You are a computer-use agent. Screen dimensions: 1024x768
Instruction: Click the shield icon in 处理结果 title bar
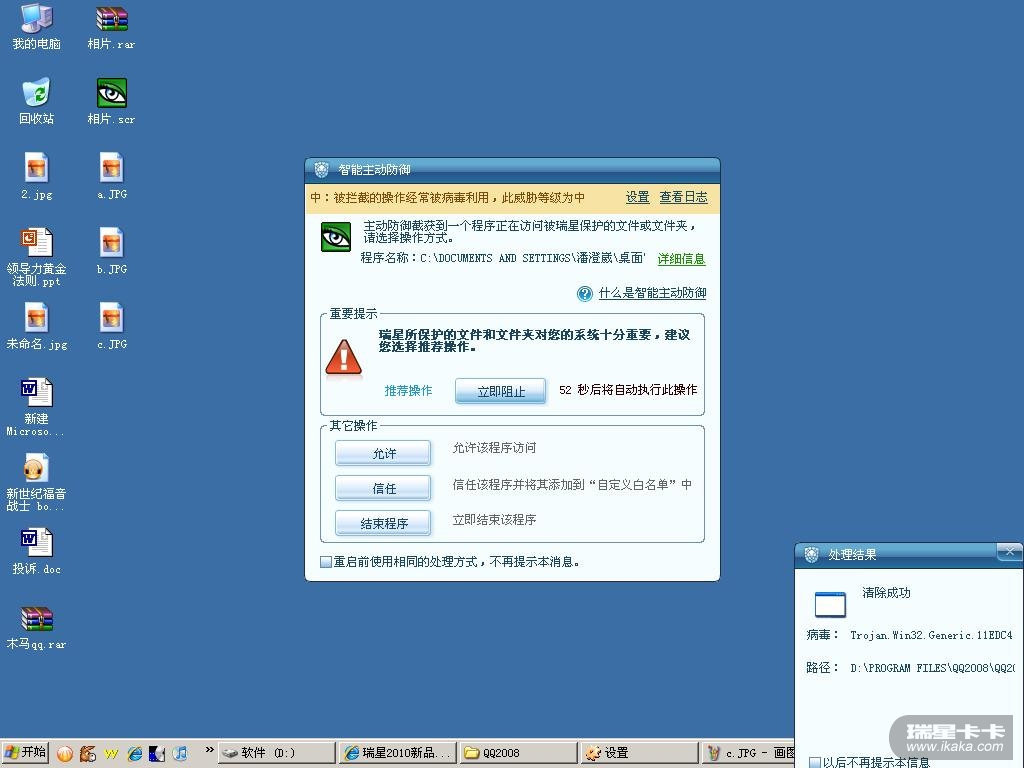[x=811, y=554]
